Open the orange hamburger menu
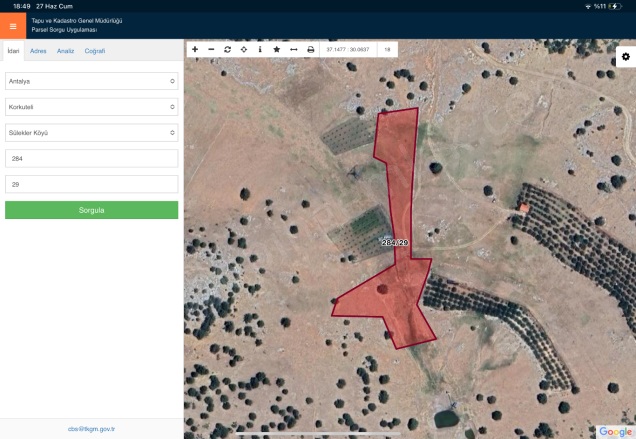The image size is (636, 439). 13,26
